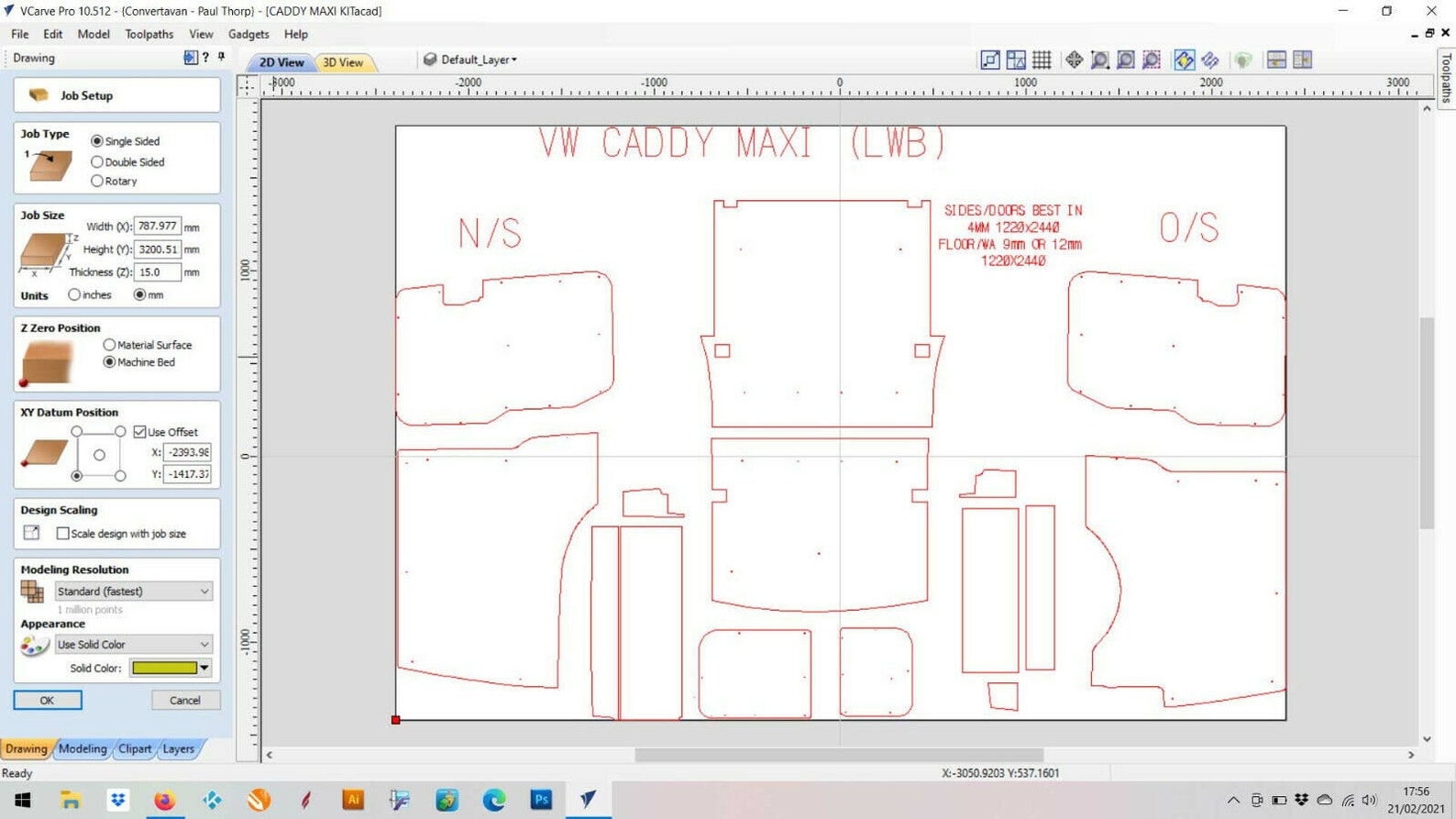Expand the Default_Layer dropdown
Viewport: 1456px width, 819px height.
[x=470, y=60]
